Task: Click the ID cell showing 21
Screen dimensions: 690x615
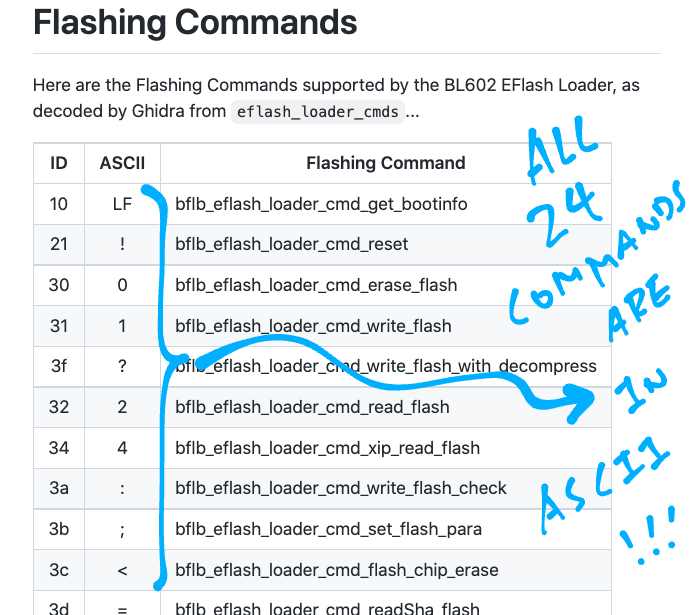Action: (59, 244)
